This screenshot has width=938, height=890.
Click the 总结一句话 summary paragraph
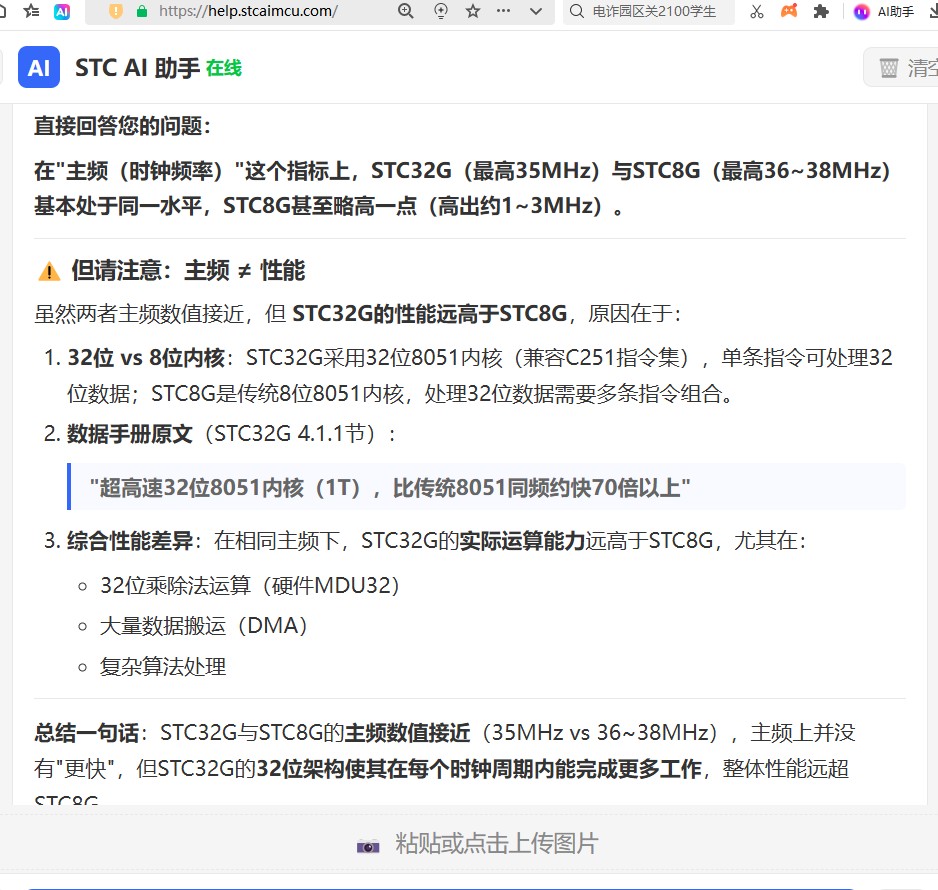point(445,761)
